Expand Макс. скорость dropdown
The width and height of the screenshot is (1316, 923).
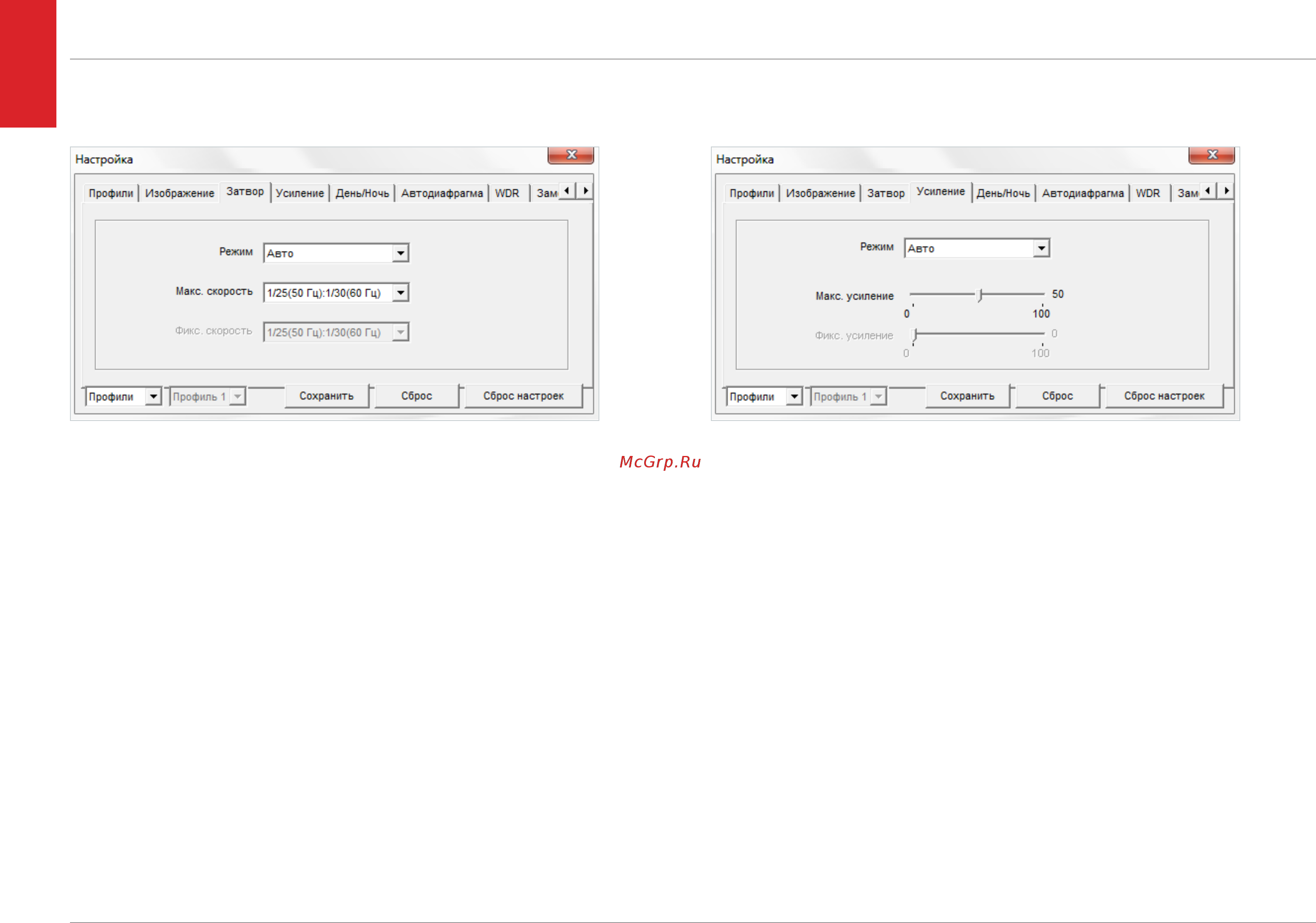[x=401, y=293]
